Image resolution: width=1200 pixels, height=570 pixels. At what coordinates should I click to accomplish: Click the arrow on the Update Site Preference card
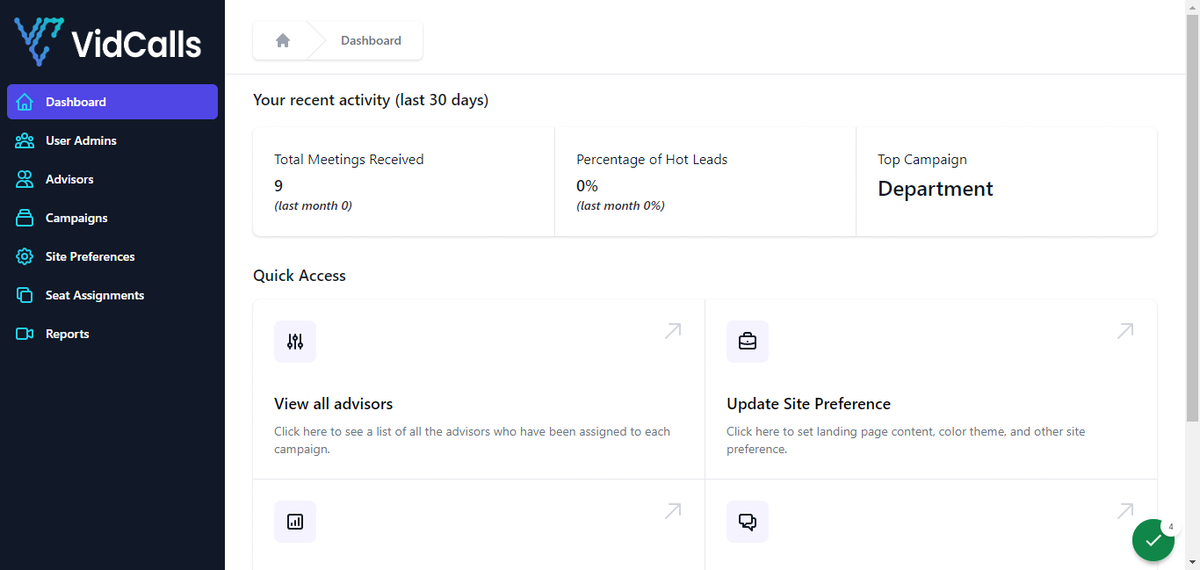[1125, 330]
